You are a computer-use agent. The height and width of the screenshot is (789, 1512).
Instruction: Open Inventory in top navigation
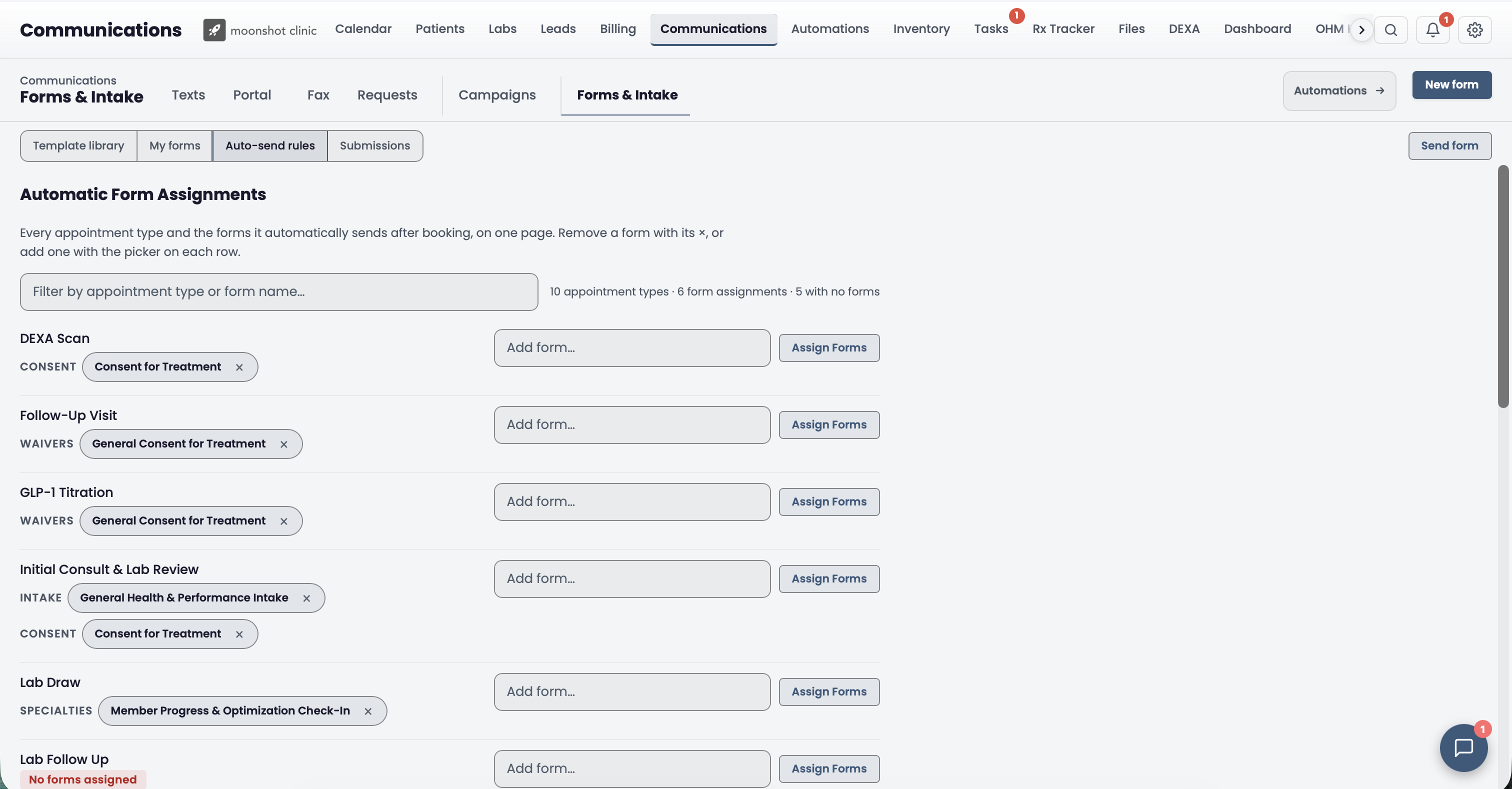(x=921, y=29)
